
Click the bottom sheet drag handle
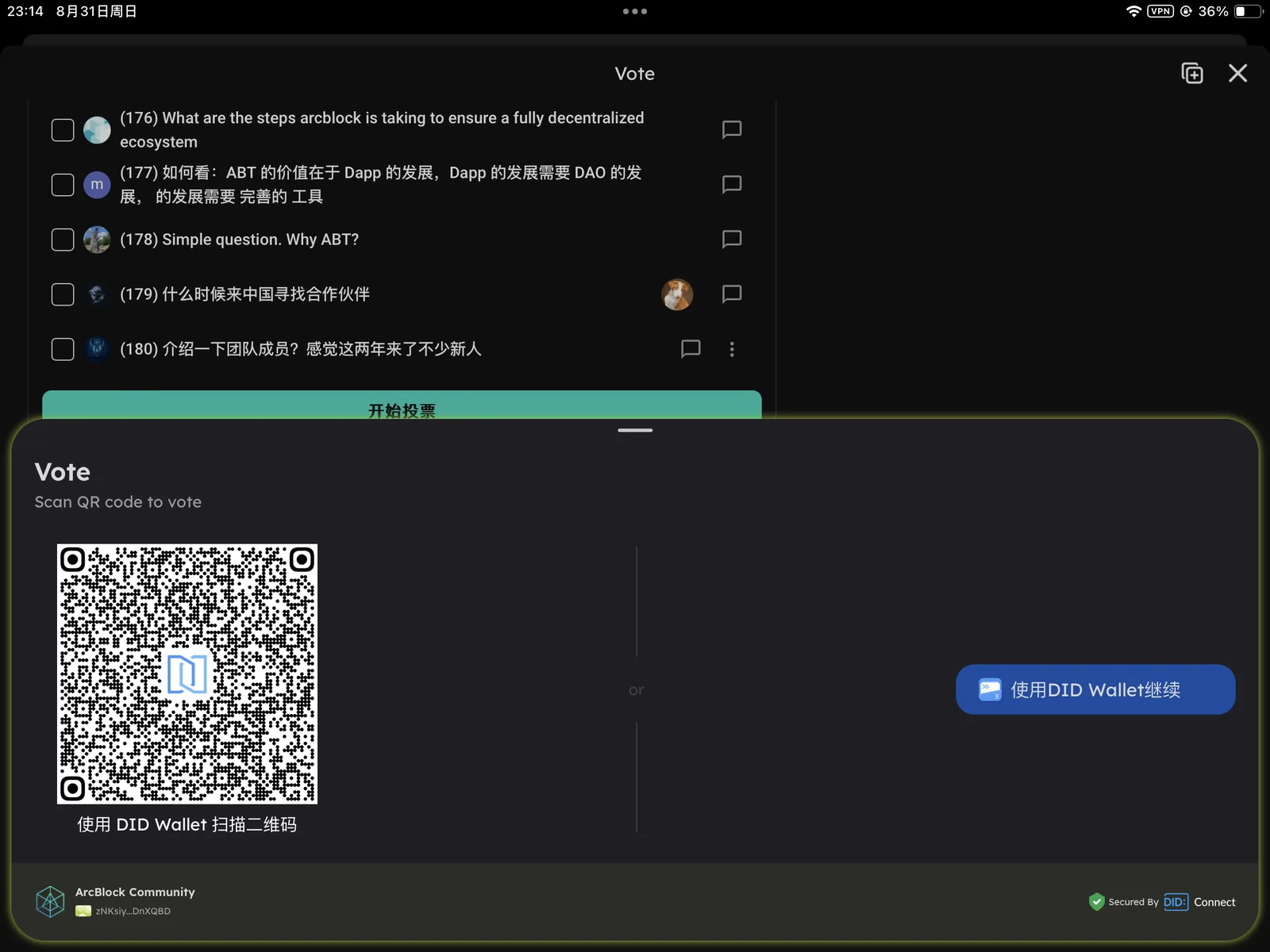pyautogui.click(x=635, y=430)
